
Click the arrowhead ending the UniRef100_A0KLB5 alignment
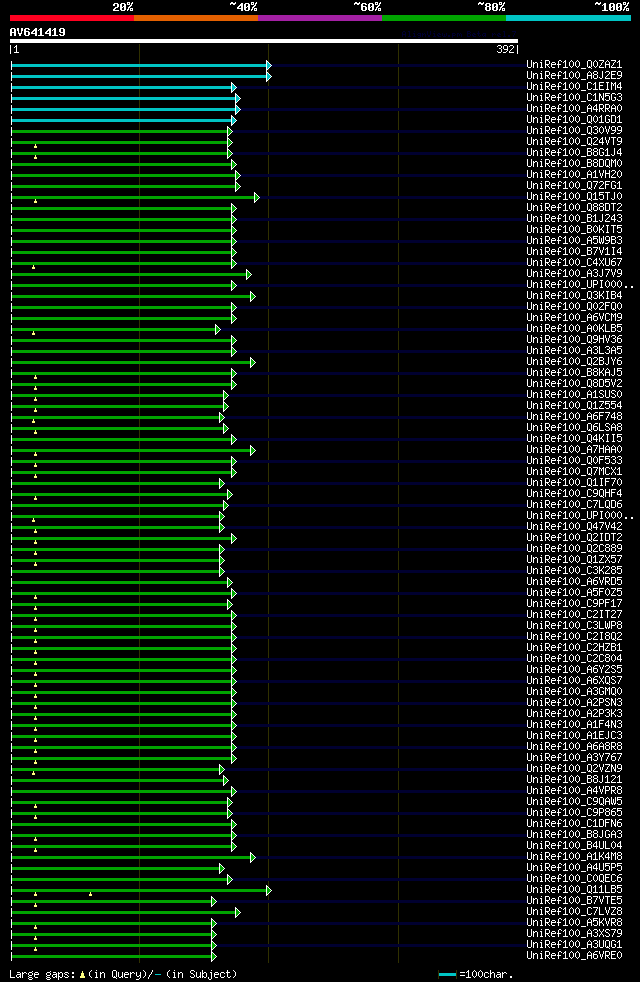[217, 329]
